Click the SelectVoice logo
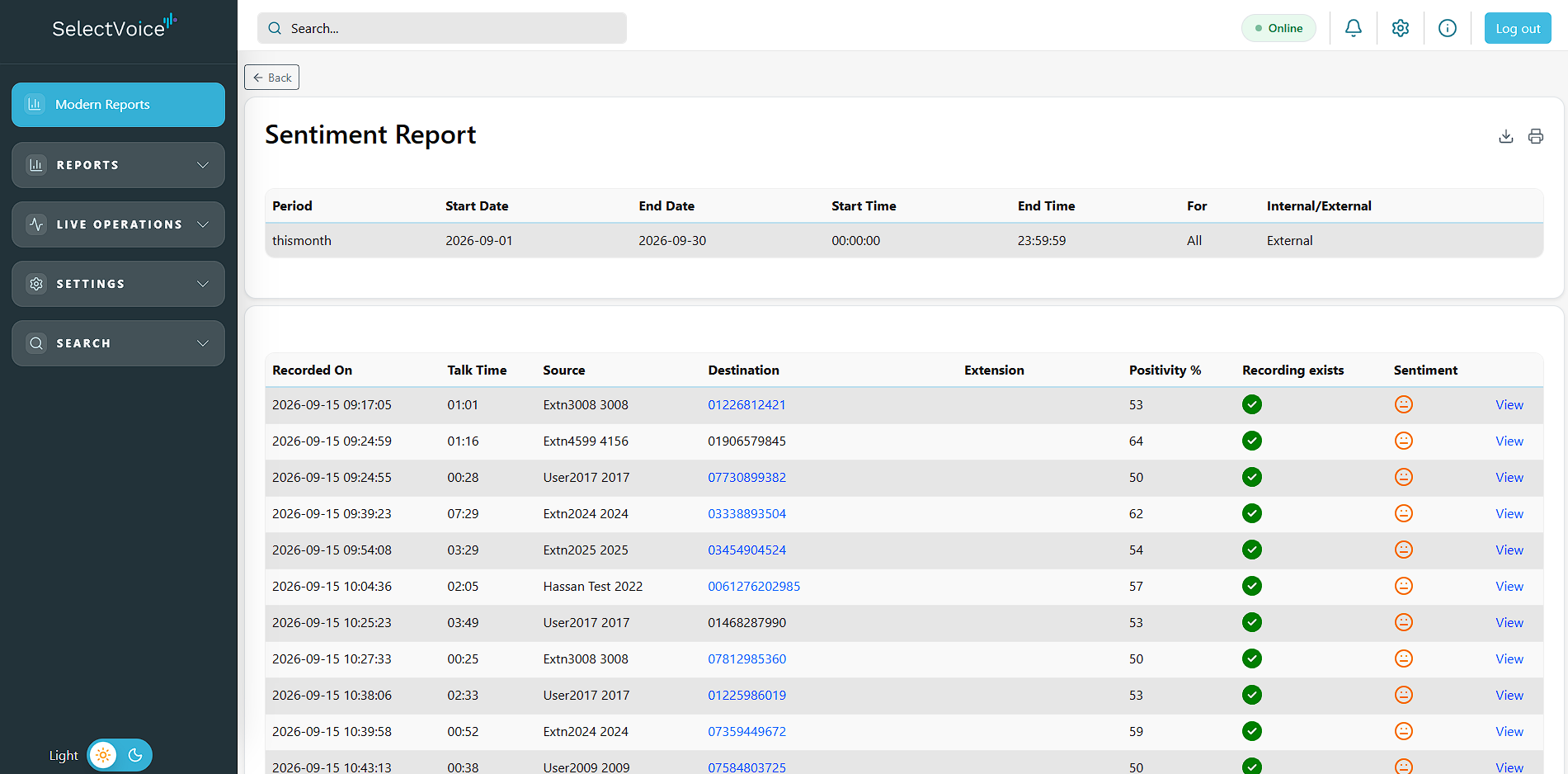 pyautogui.click(x=115, y=27)
